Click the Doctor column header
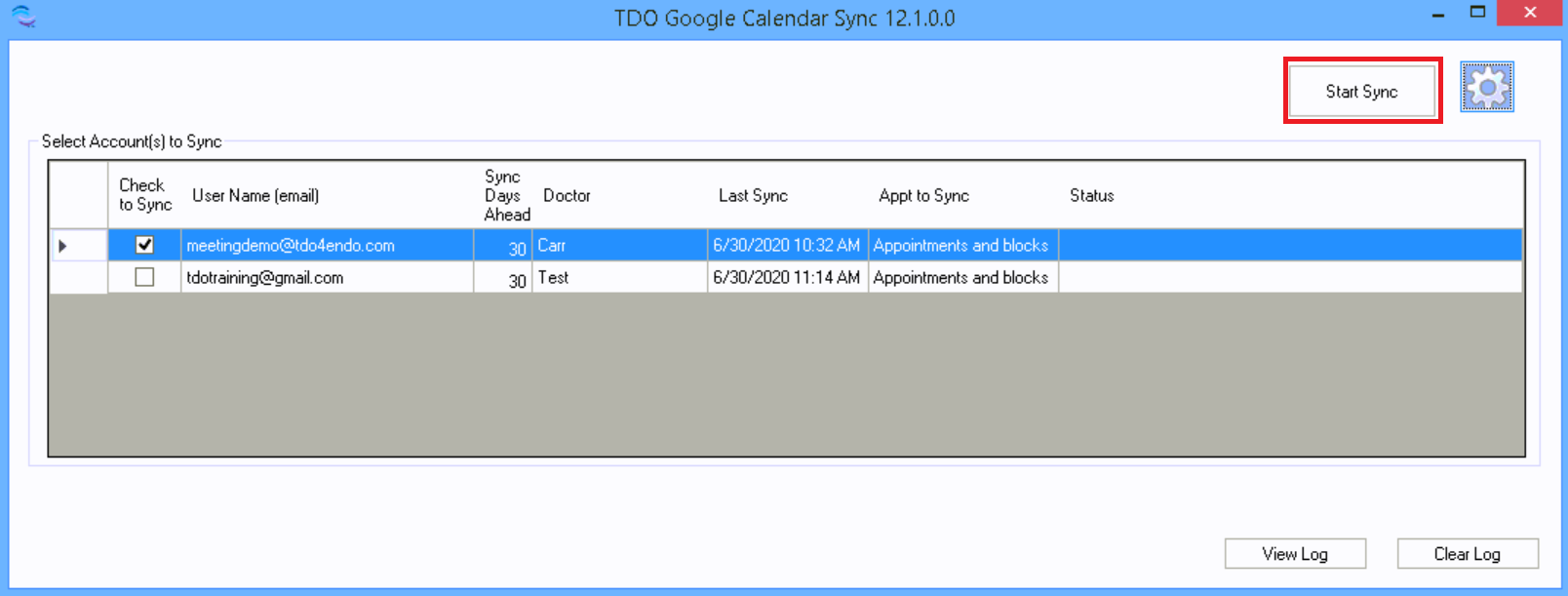The image size is (1568, 596). click(567, 196)
